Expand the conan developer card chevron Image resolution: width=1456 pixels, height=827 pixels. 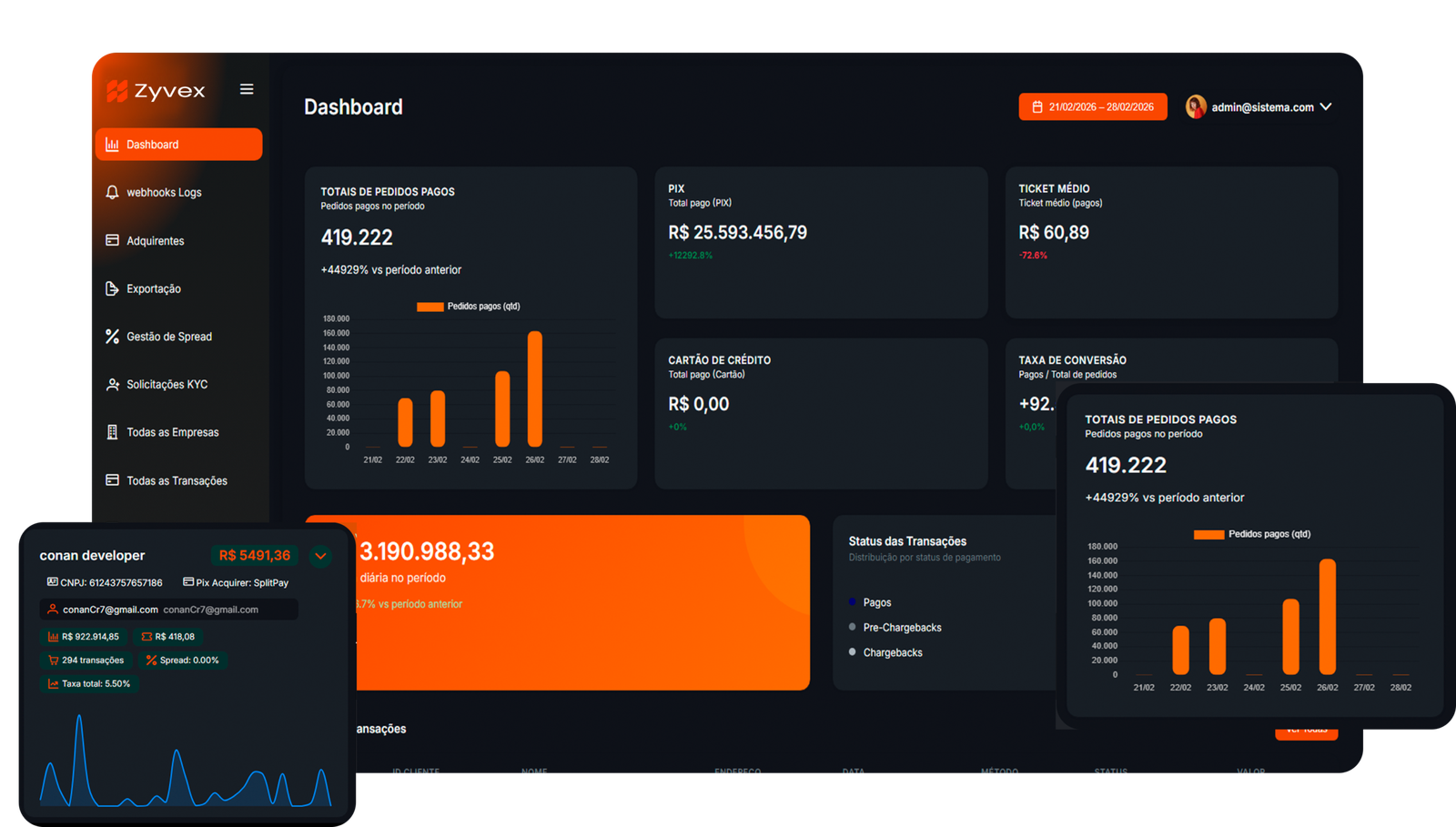point(320,556)
